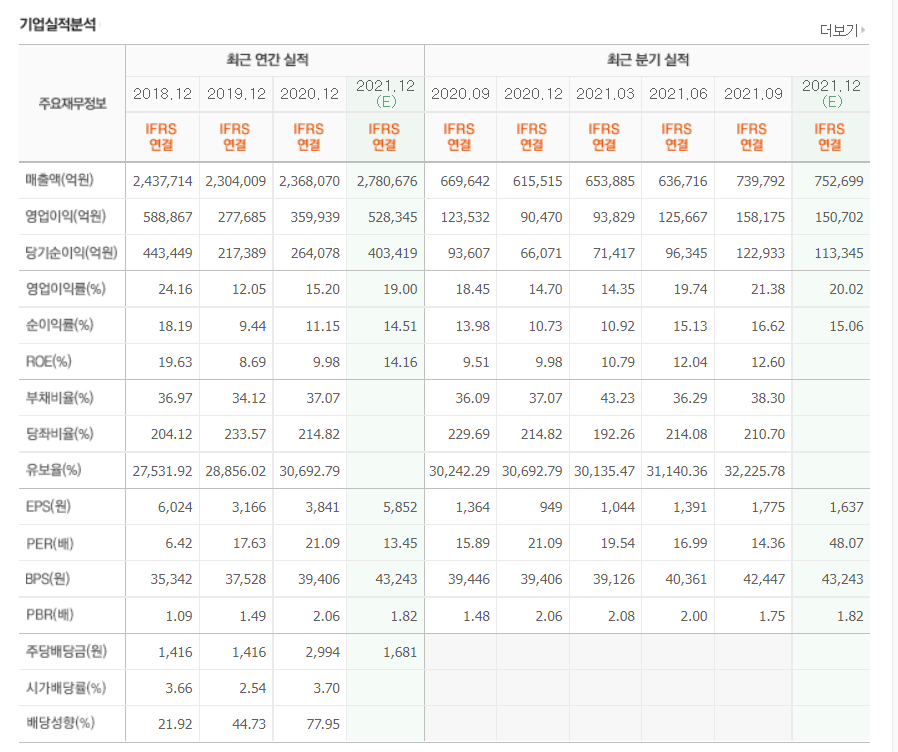
Task: Click the quarterly 2021.09 column header
Action: coord(753,93)
